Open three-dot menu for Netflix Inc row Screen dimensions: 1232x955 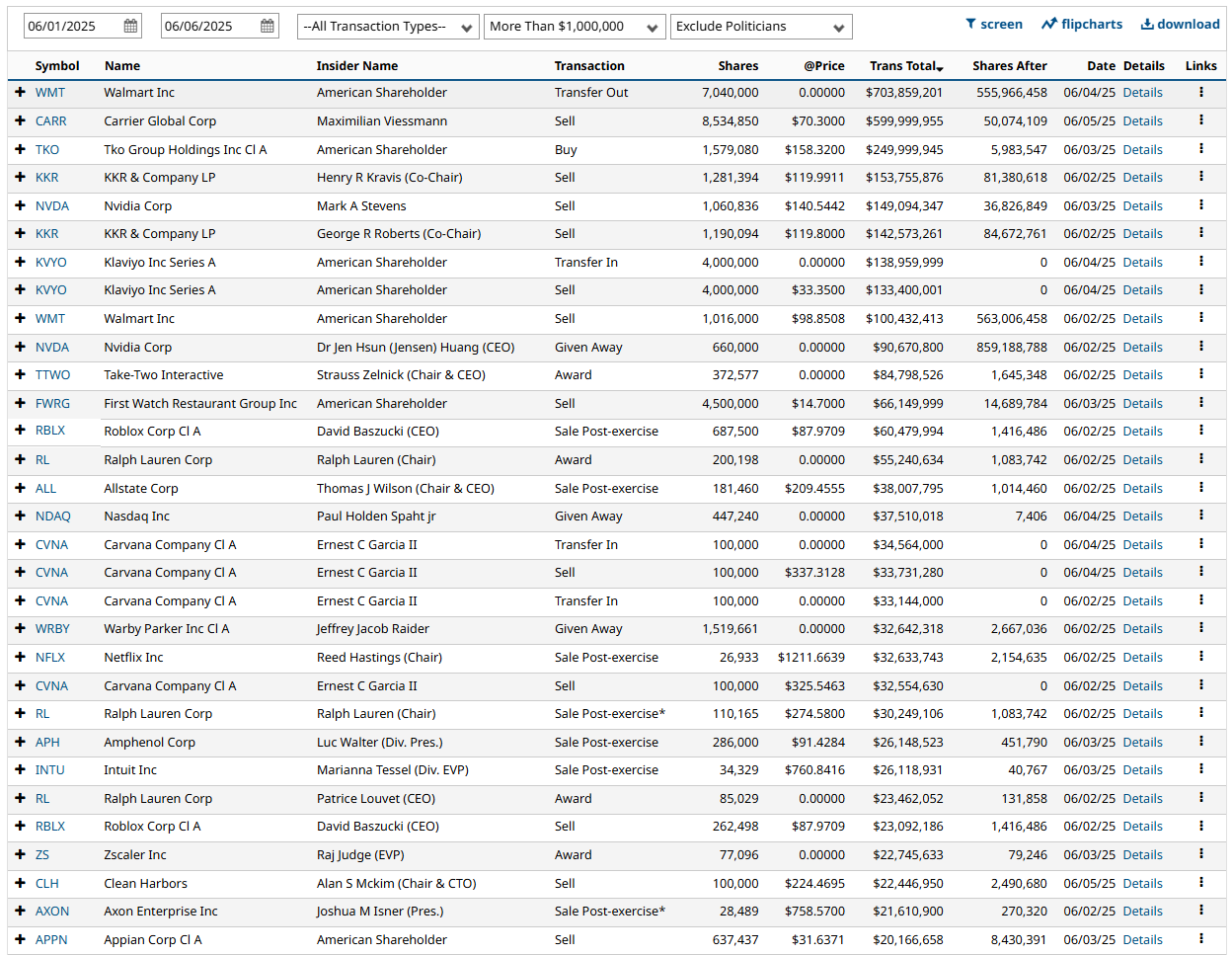coord(1201,657)
